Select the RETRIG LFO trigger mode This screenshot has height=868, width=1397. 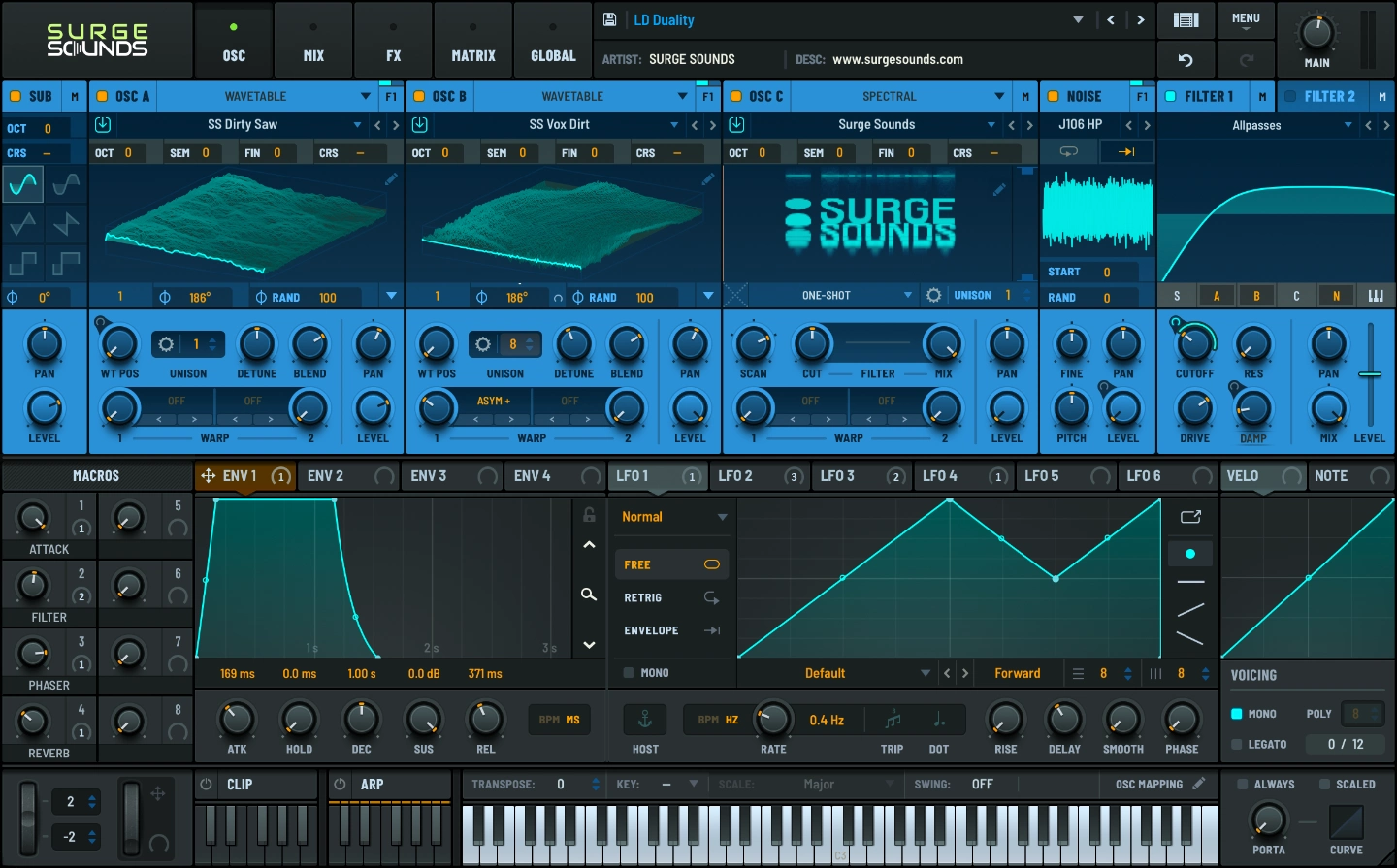671,597
